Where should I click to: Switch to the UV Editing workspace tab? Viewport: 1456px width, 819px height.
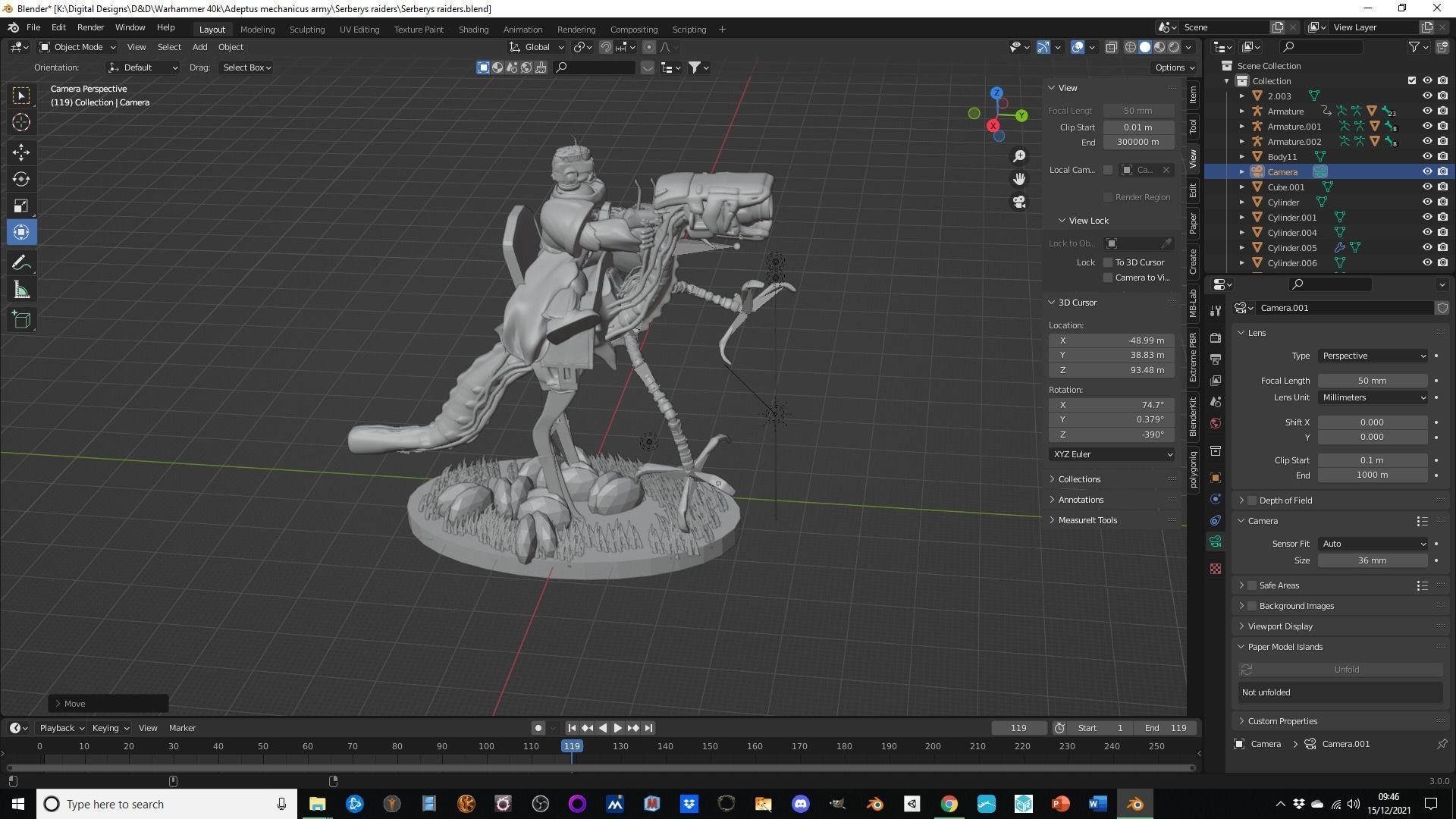pos(359,30)
